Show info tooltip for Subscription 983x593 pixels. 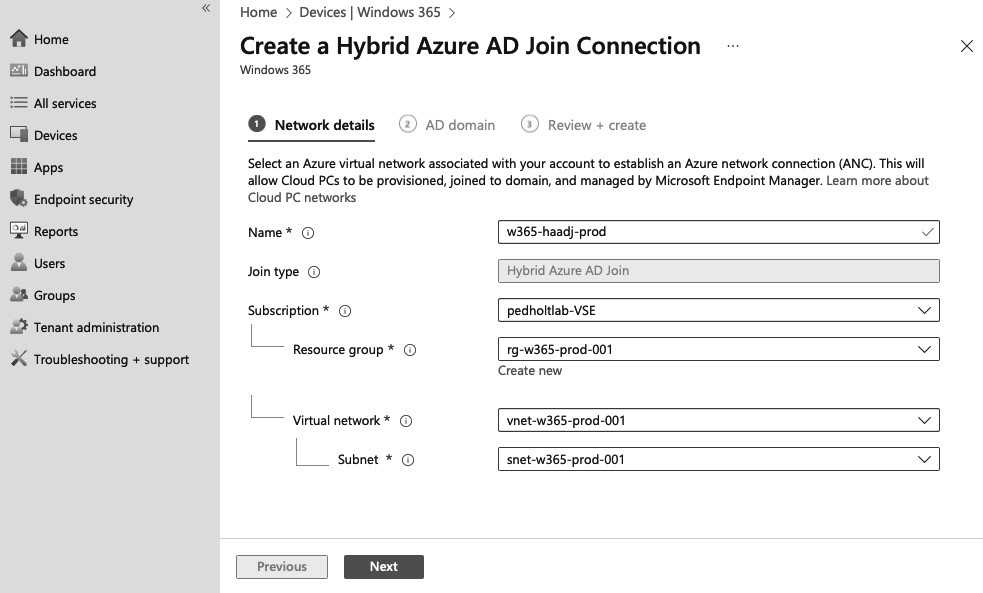point(345,311)
